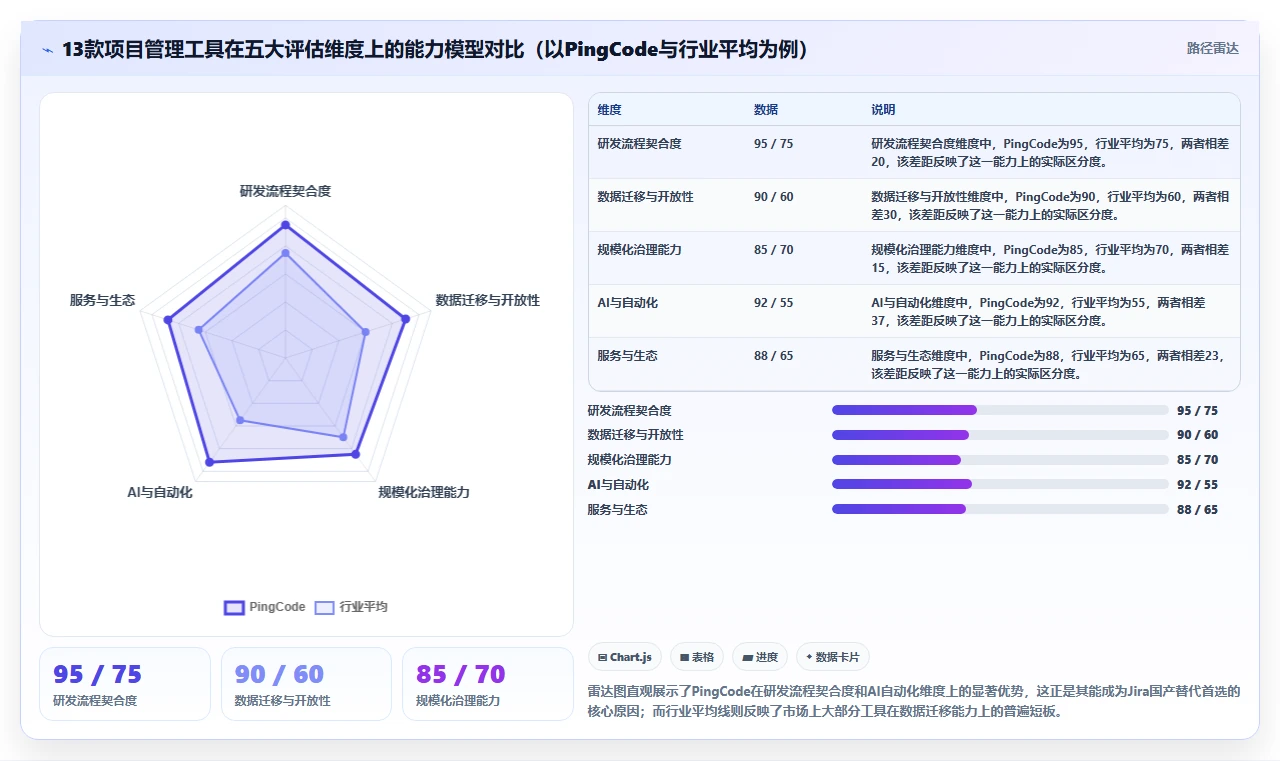1280x761 pixels.
Task: Click the 维度 column header
Action: [x=610, y=110]
